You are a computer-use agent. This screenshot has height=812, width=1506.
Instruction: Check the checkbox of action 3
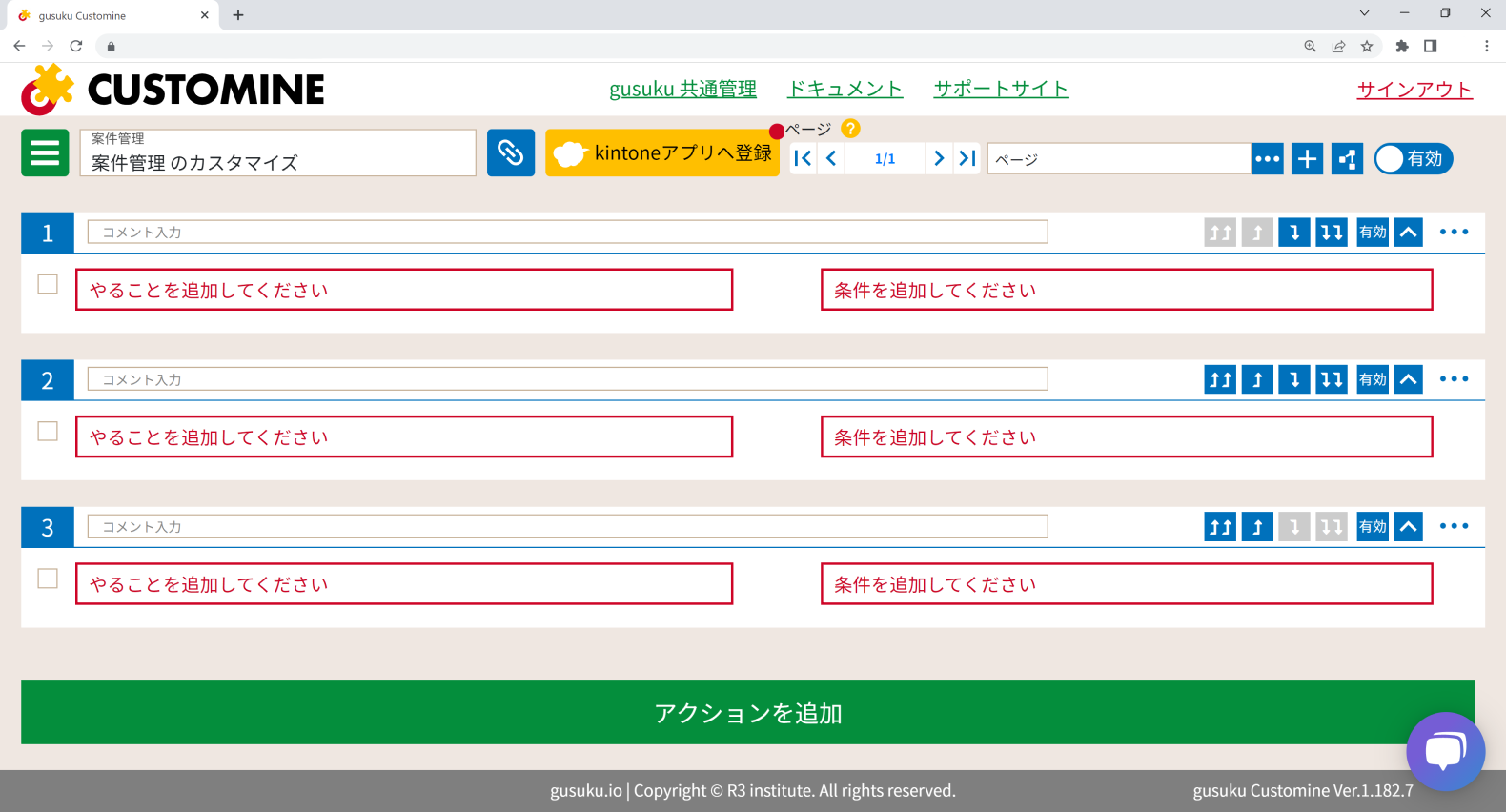pyautogui.click(x=48, y=579)
